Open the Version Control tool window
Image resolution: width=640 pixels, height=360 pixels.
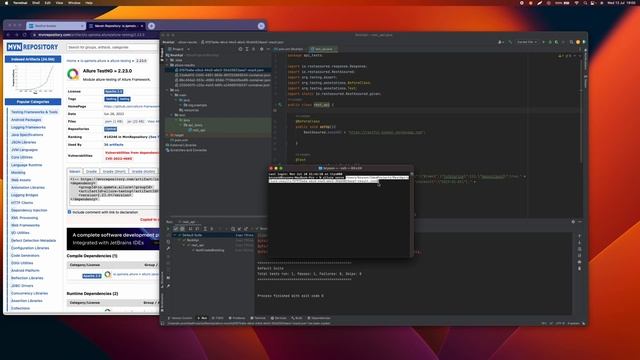(180, 318)
